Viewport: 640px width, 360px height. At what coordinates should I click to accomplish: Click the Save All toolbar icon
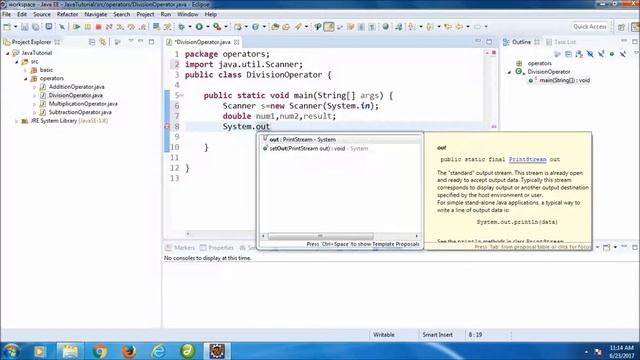36,27
